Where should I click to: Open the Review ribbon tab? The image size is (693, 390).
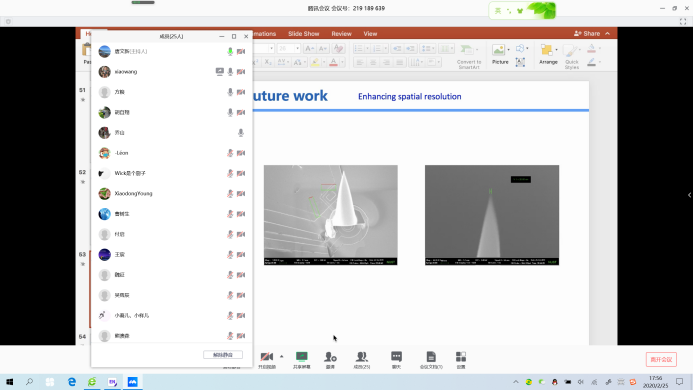341,34
